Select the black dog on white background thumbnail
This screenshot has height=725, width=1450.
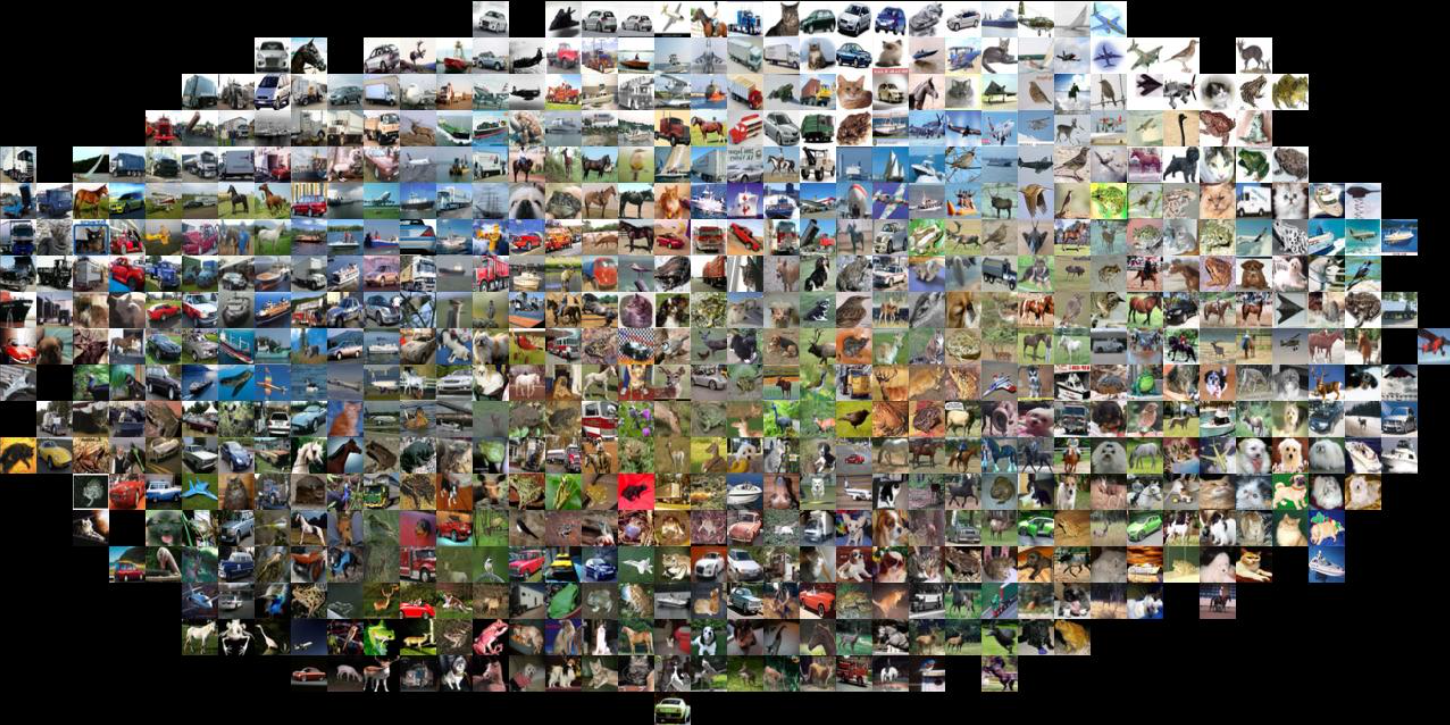pos(1181,164)
